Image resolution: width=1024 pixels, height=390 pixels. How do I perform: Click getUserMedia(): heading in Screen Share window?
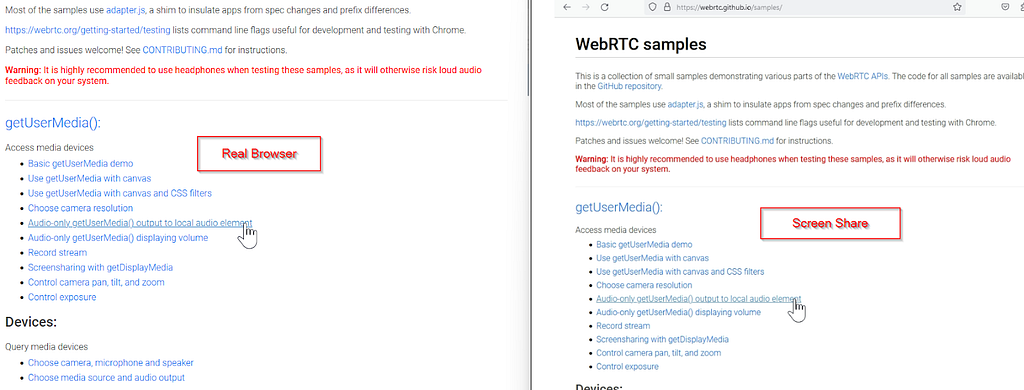(619, 208)
